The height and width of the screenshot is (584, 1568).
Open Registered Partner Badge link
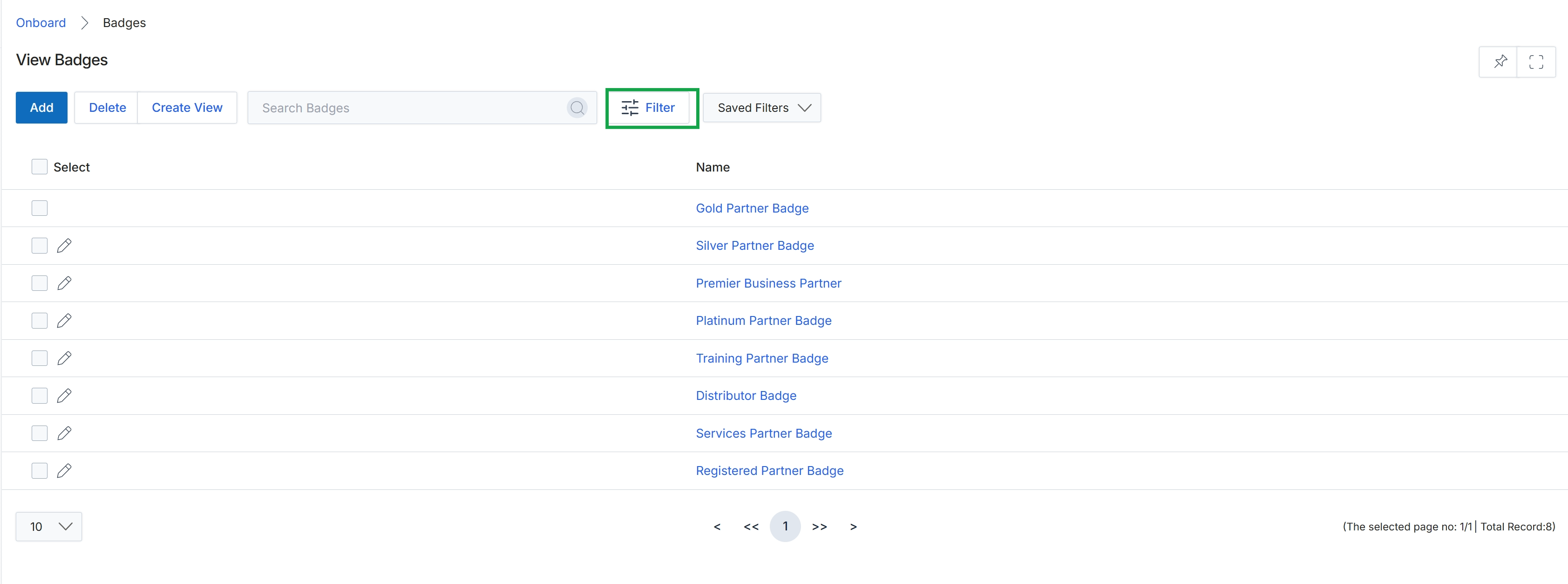pos(769,471)
